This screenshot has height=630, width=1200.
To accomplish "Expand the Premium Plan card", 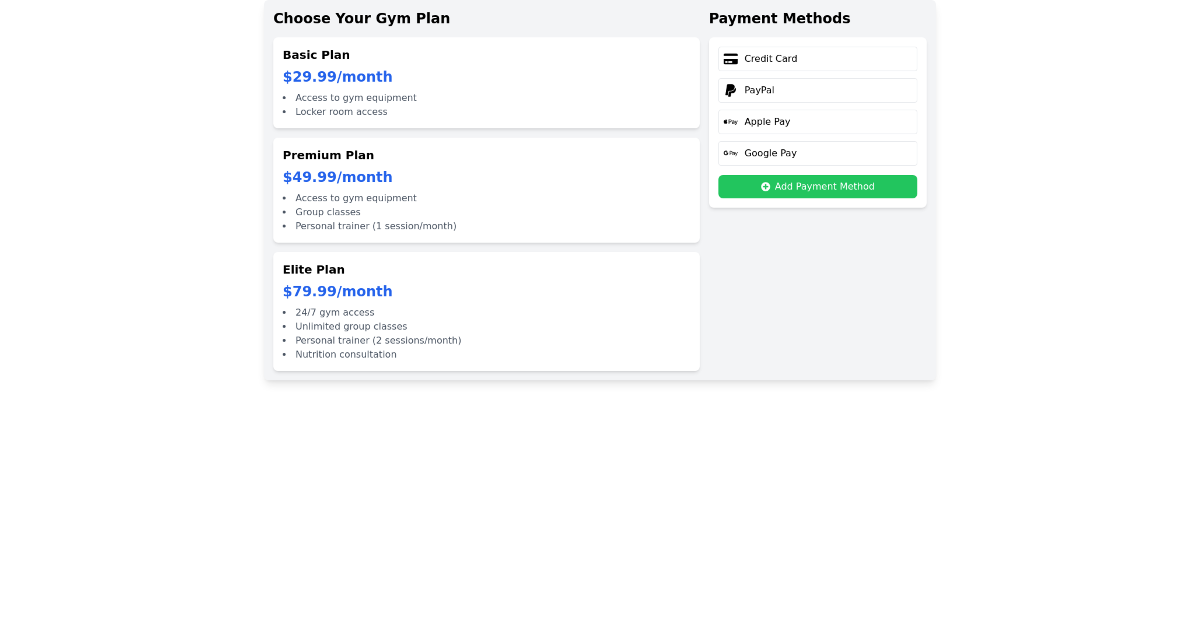I will [x=486, y=190].
